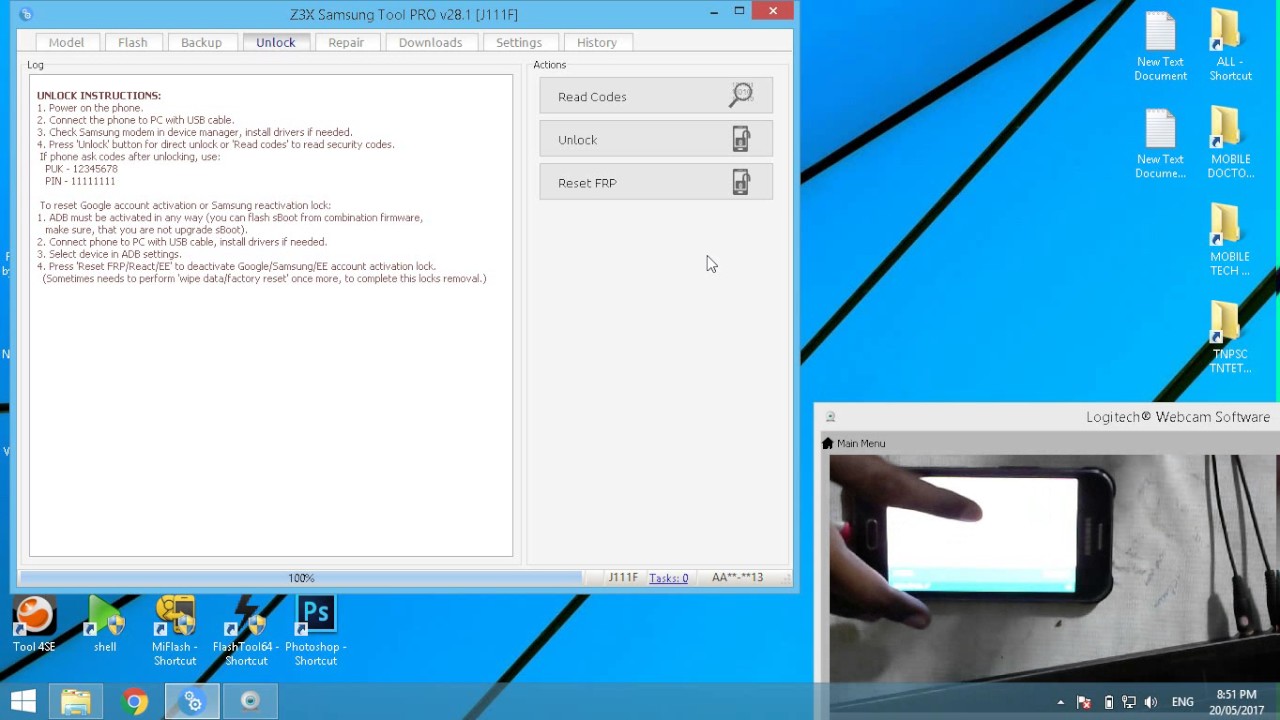The height and width of the screenshot is (720, 1280).
Task: Click the Z3X app icon in title bar
Action: (26, 14)
